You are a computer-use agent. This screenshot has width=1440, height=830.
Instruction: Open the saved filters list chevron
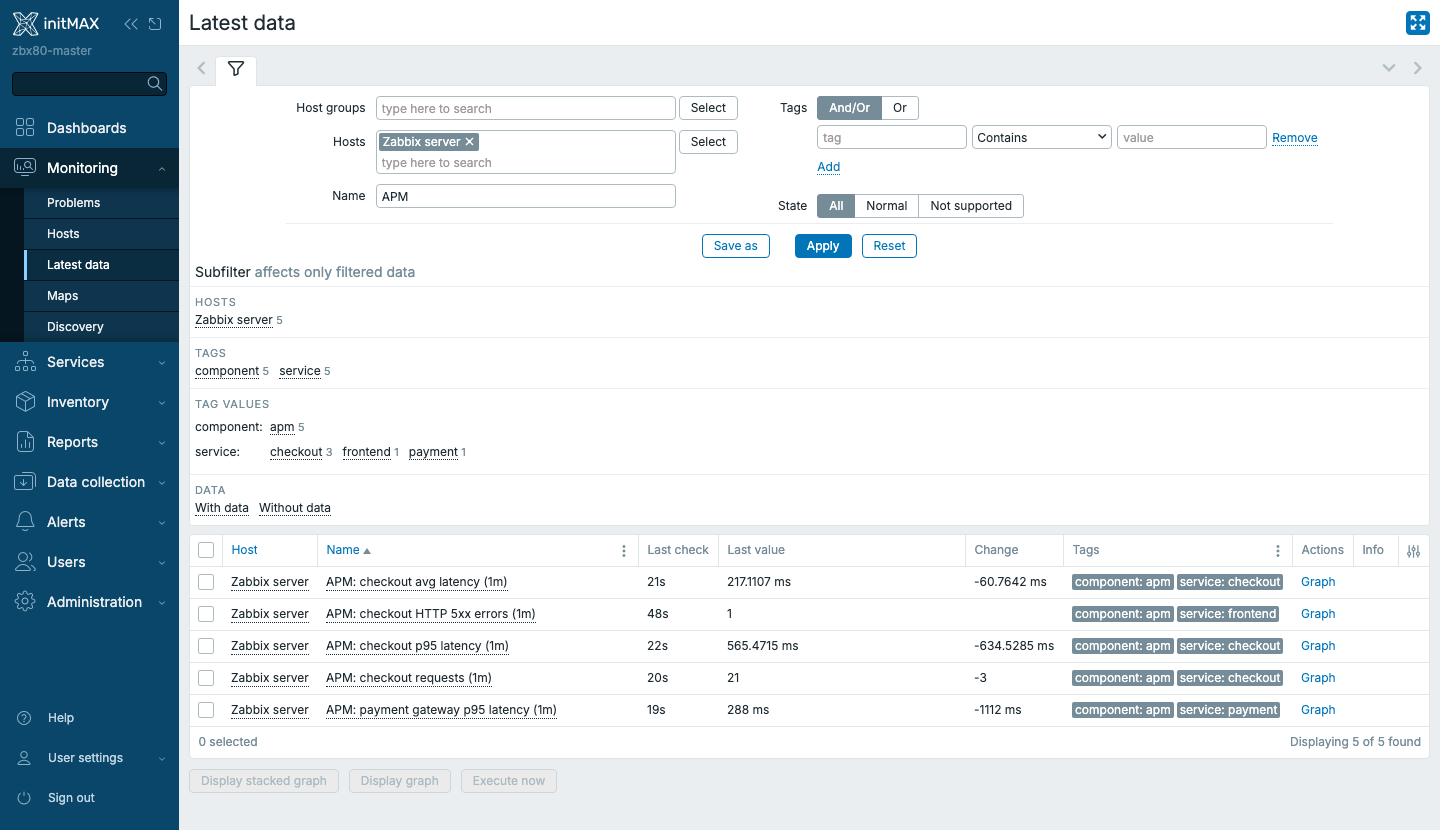(1389, 69)
